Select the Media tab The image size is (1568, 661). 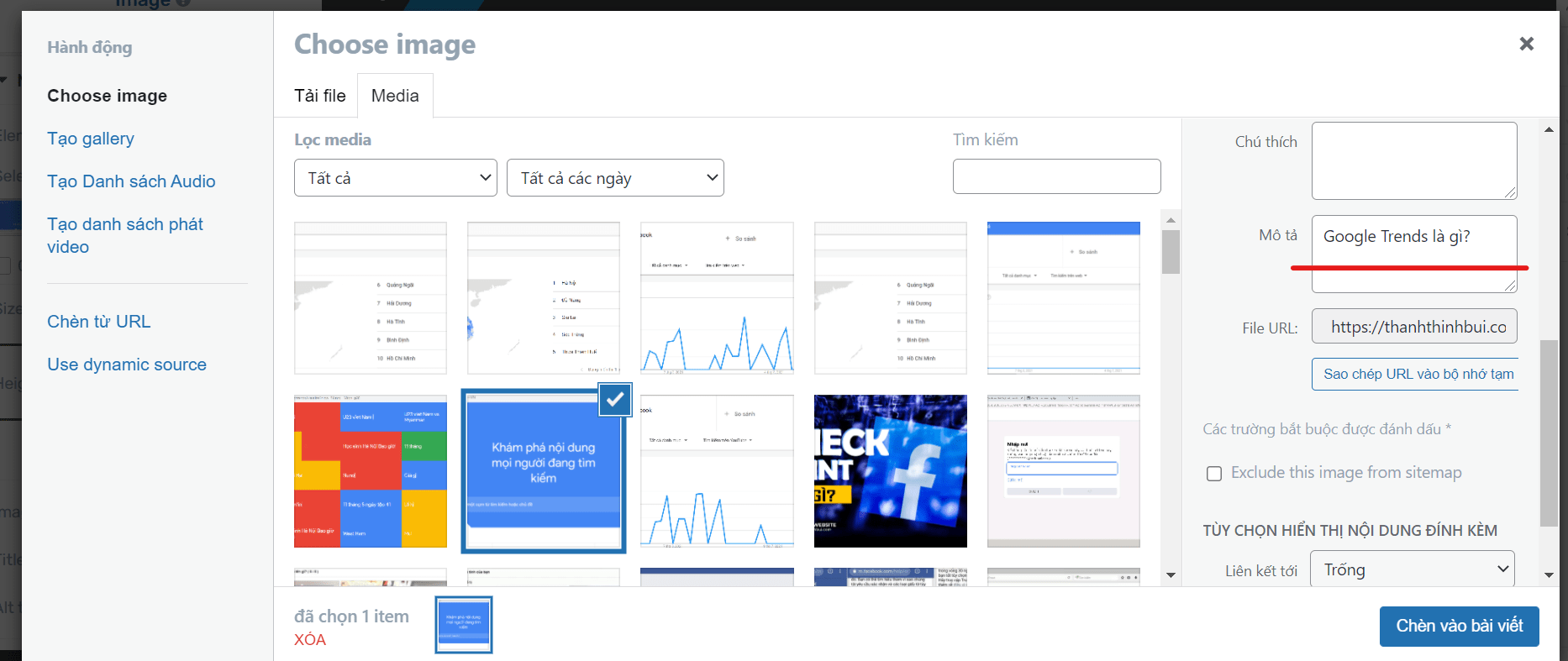pos(395,96)
